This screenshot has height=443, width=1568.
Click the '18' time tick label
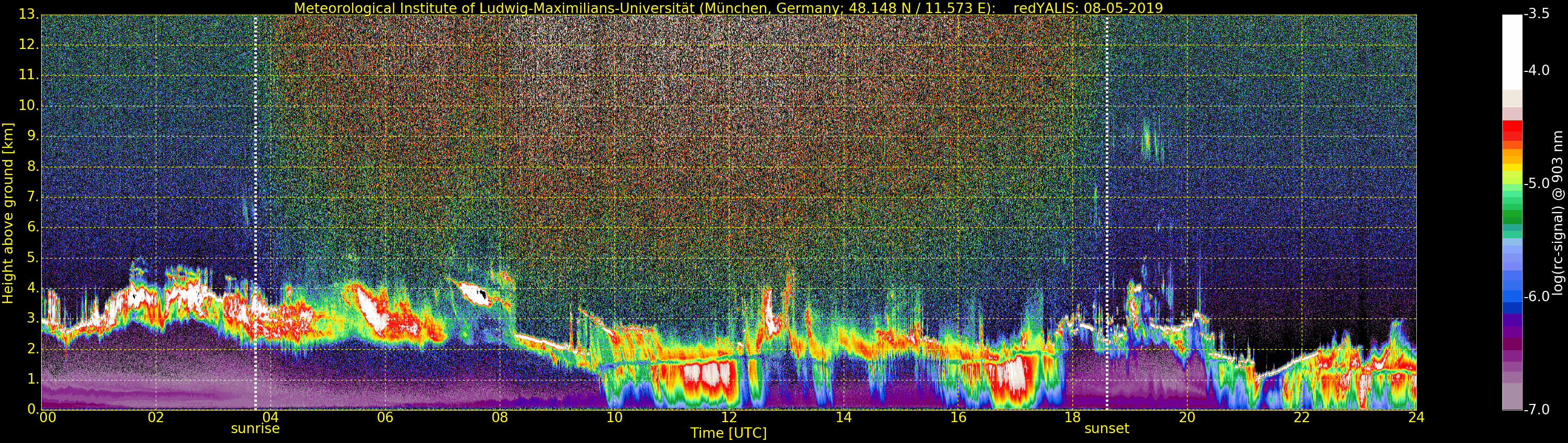[x=1072, y=417]
